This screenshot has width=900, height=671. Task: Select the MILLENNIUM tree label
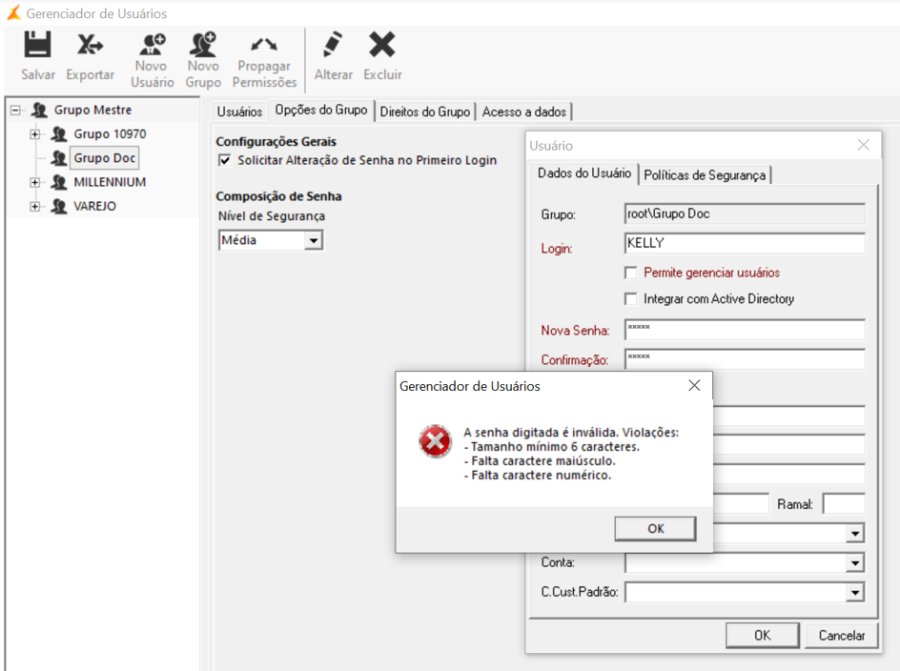point(110,182)
